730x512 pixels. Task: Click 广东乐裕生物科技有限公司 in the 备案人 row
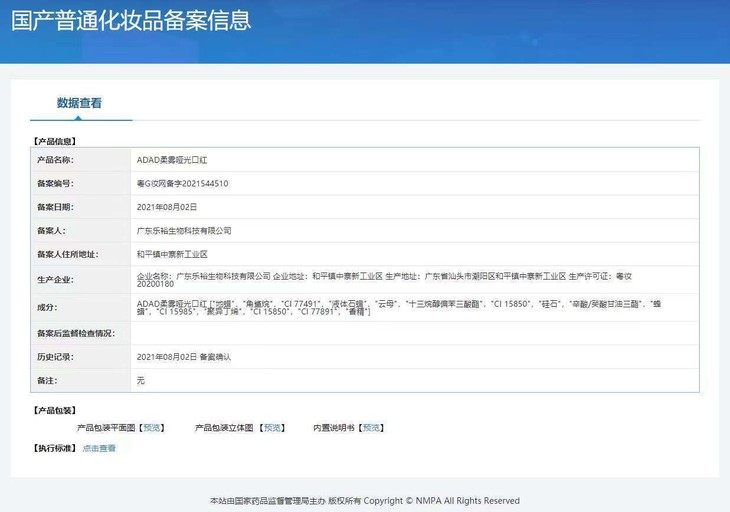184,231
